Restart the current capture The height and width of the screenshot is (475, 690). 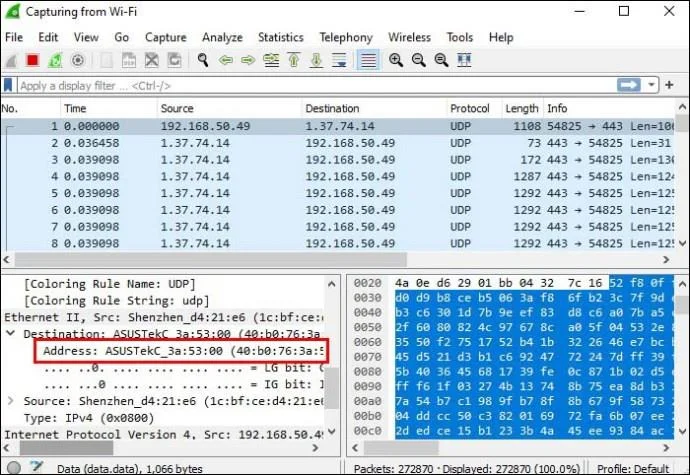(55, 60)
